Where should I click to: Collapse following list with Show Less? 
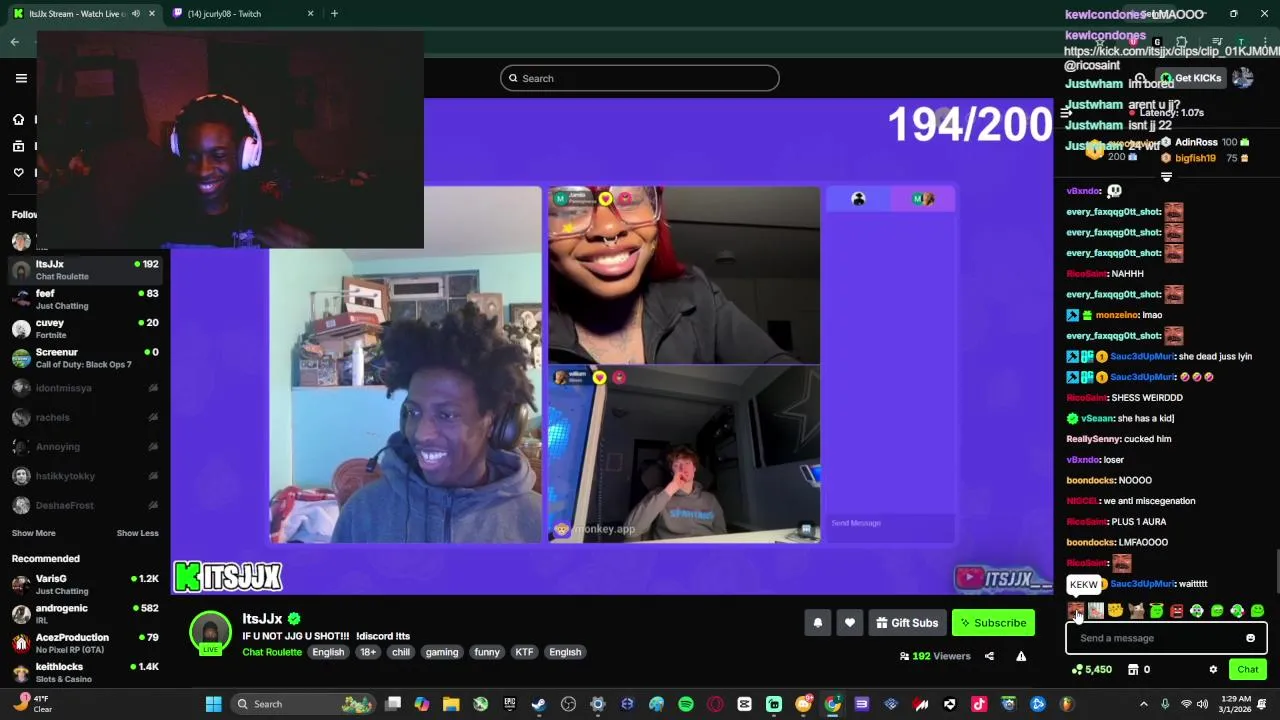(137, 533)
